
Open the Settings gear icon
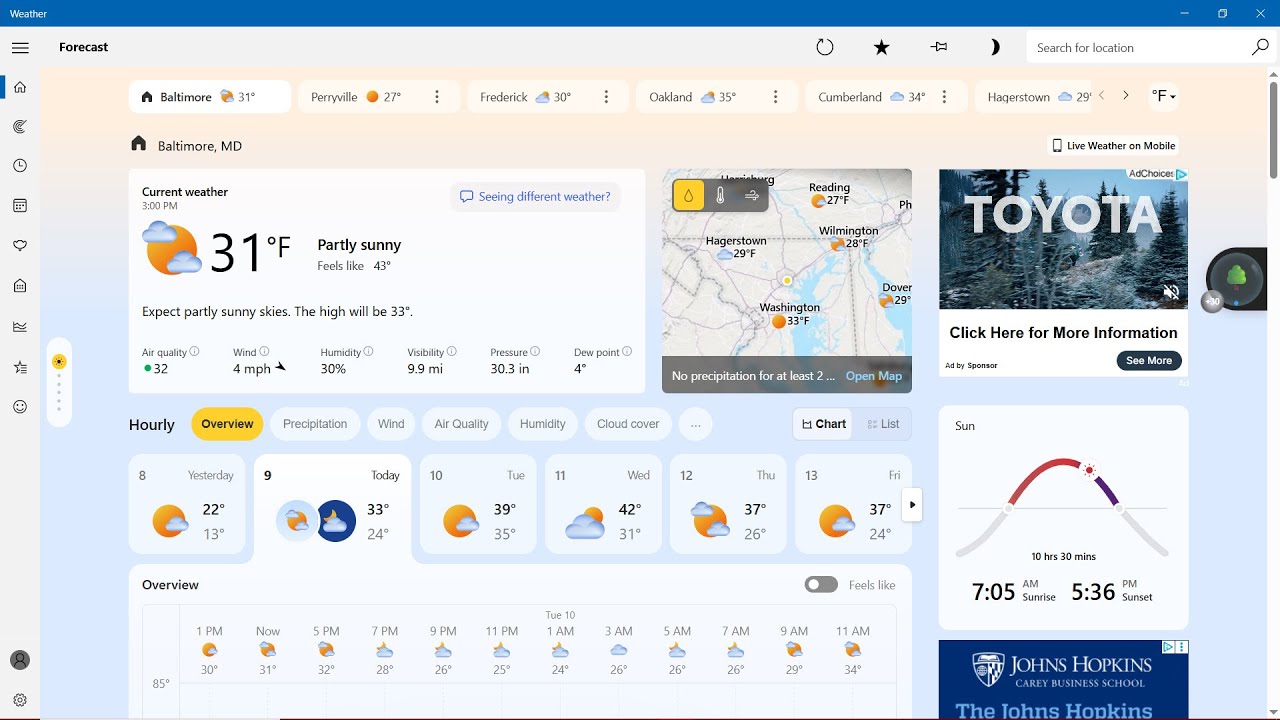coord(20,700)
